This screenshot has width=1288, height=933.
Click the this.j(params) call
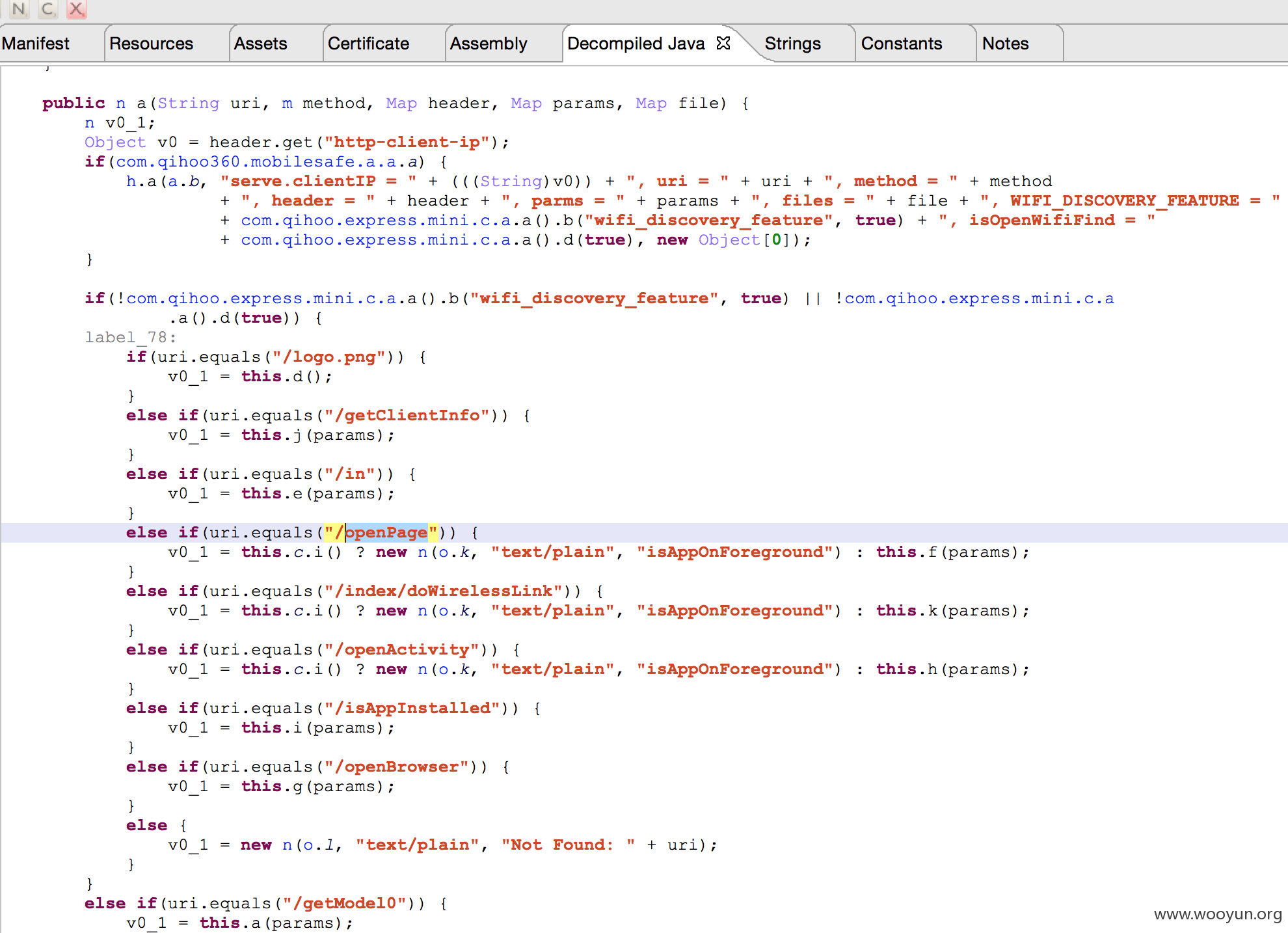tap(313, 435)
